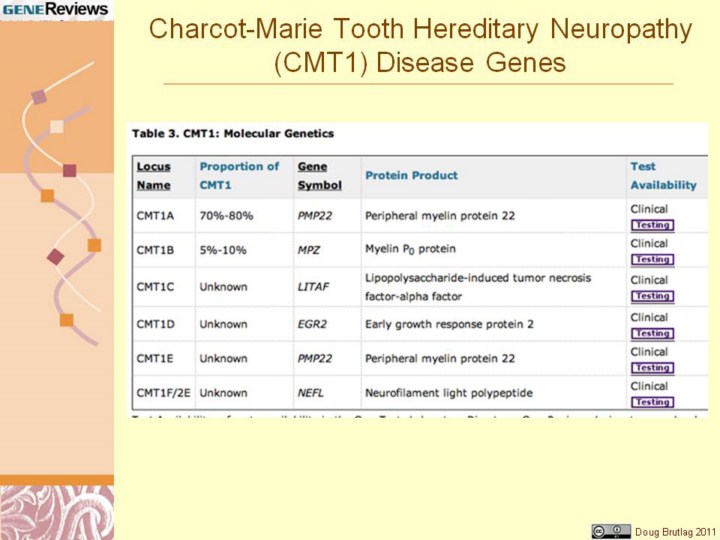
Task: Click the NEFL gene symbol
Action: tap(313, 393)
